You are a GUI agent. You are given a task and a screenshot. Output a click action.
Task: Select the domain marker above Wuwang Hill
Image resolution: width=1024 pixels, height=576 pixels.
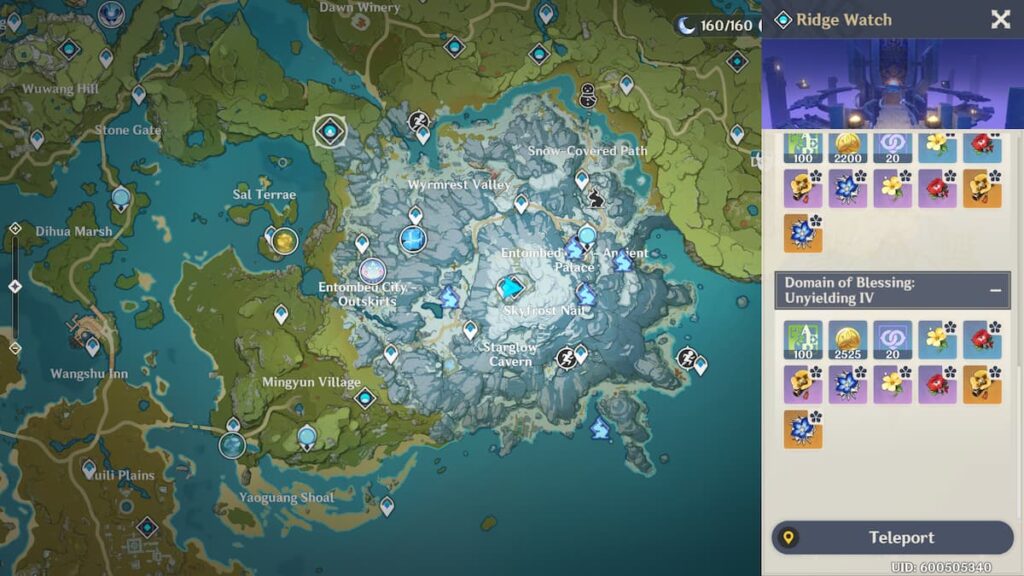[x=69, y=48]
